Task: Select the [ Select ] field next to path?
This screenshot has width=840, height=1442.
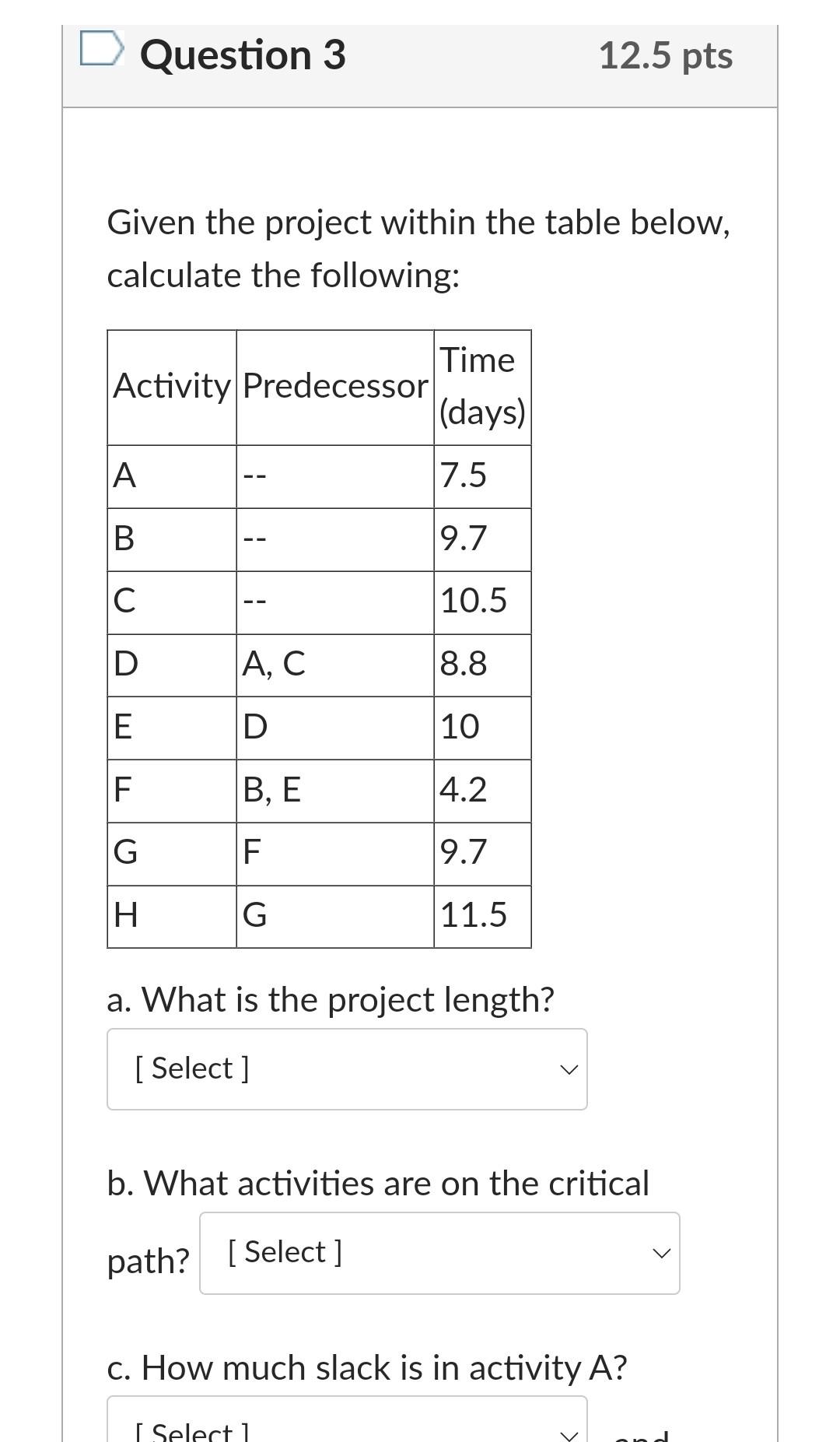Action: [x=284, y=1251]
